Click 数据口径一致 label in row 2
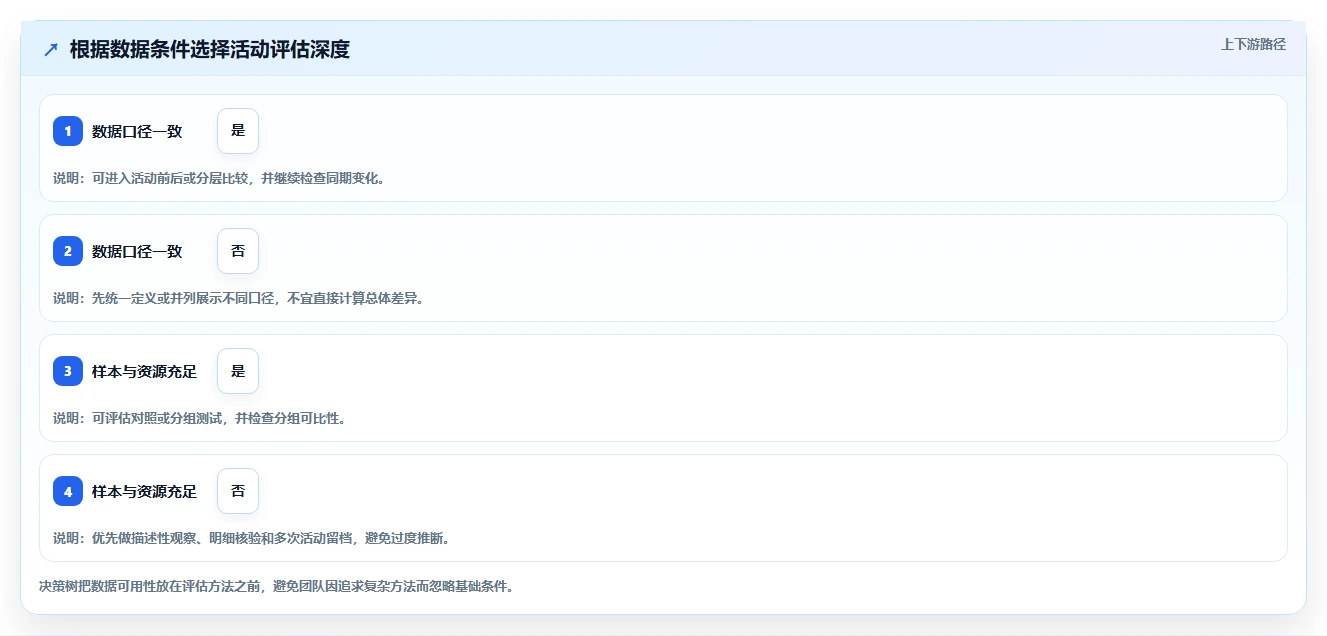The width and height of the screenshot is (1327, 636). point(137,251)
